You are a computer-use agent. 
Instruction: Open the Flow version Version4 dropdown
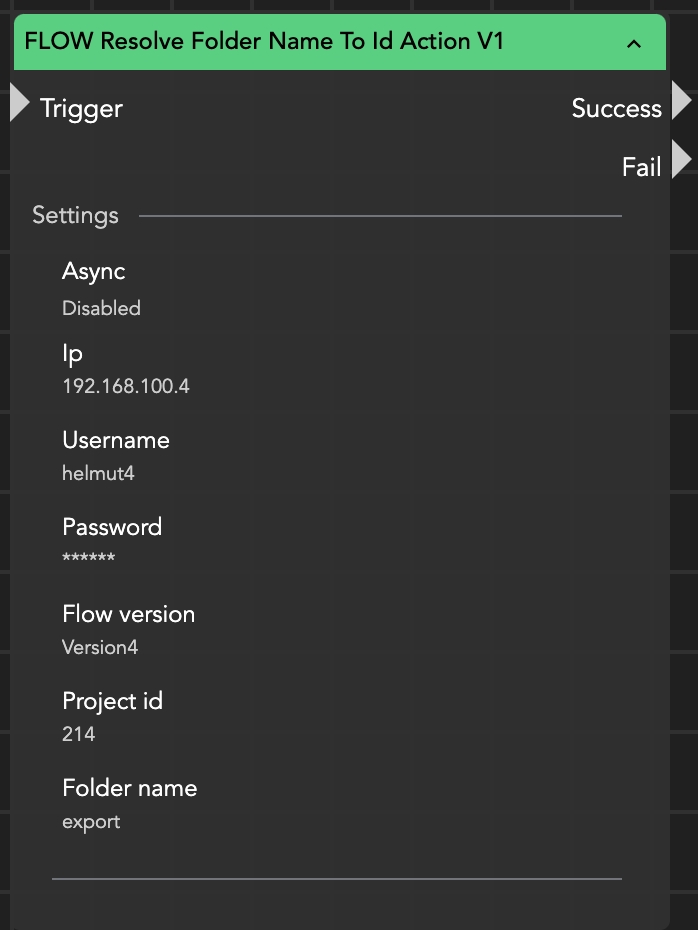(100, 647)
